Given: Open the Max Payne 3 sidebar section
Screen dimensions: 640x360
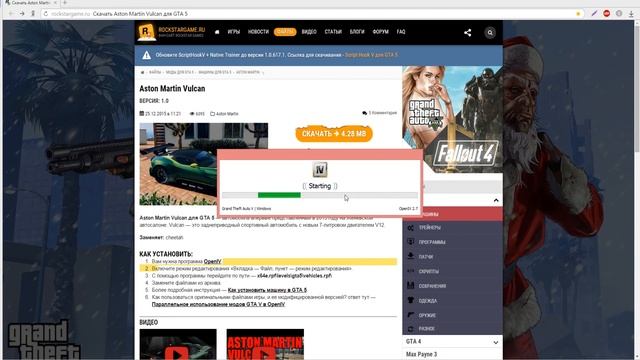Looking at the screenshot, I should click(452, 354).
